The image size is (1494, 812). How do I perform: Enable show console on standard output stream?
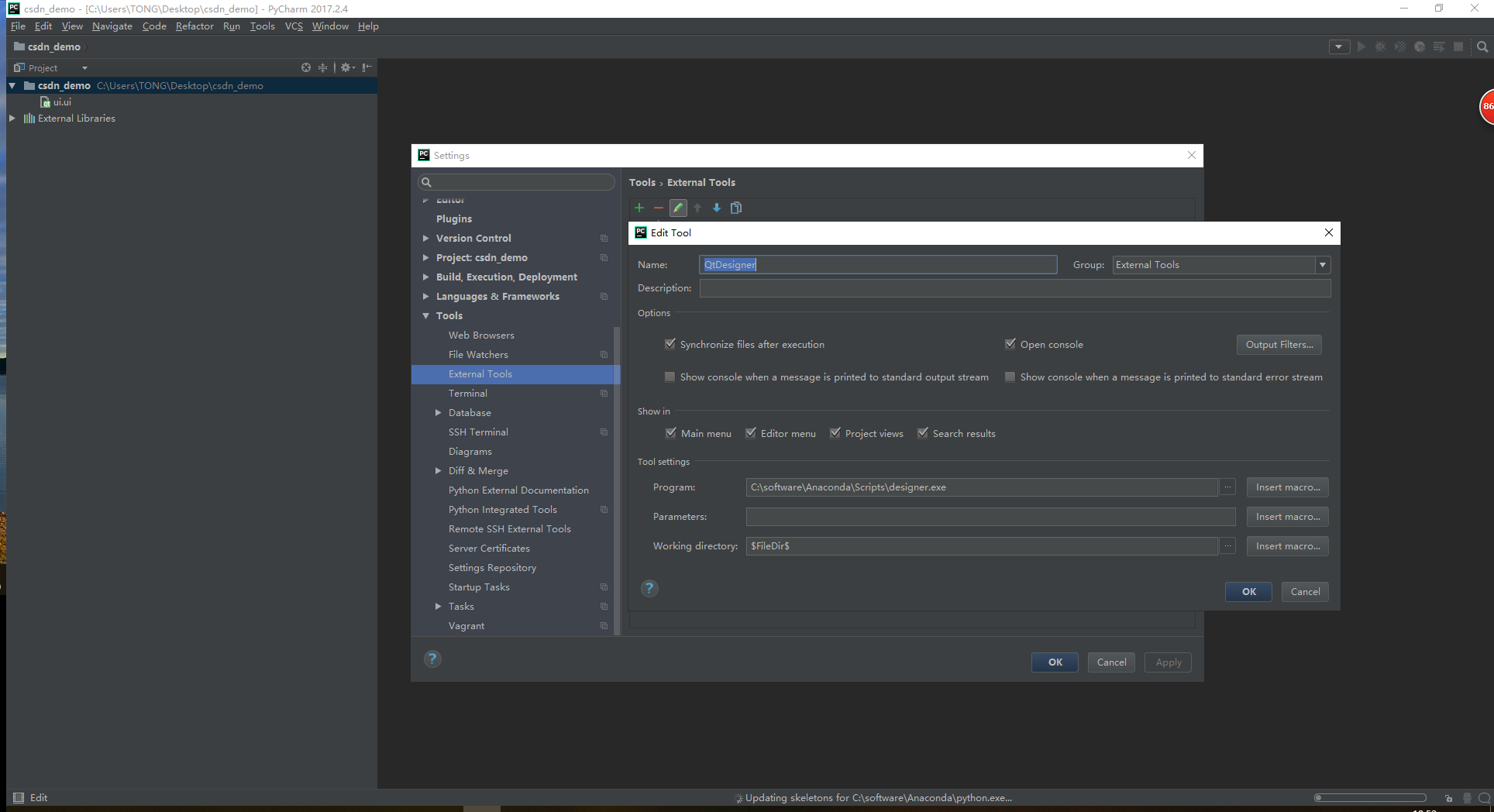pos(670,377)
